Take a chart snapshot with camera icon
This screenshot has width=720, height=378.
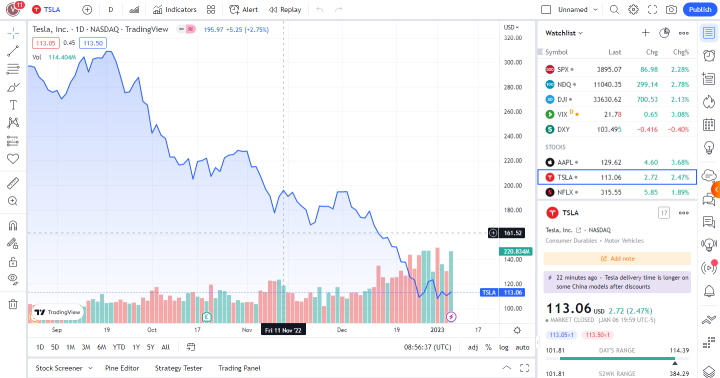point(671,10)
